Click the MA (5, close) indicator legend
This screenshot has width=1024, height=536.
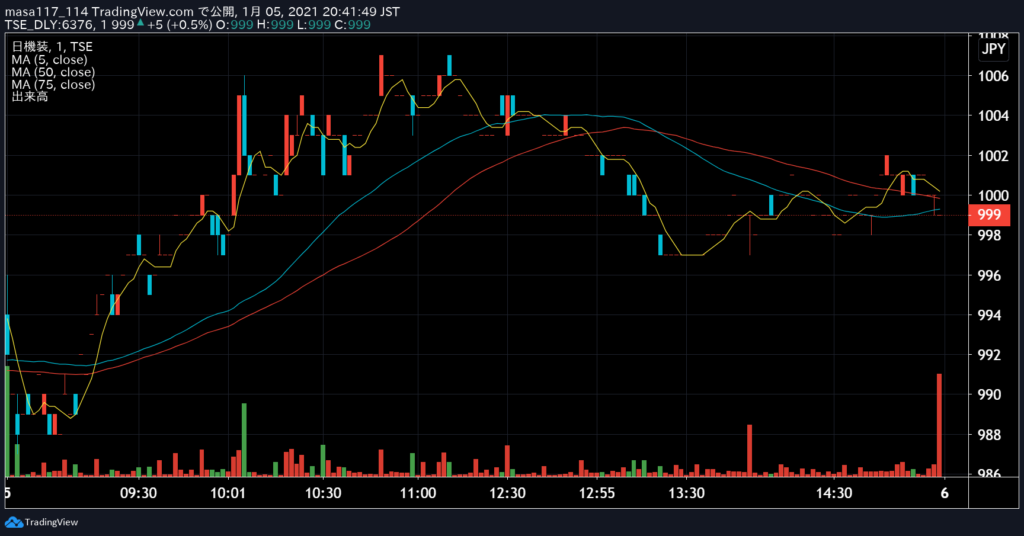pos(50,59)
